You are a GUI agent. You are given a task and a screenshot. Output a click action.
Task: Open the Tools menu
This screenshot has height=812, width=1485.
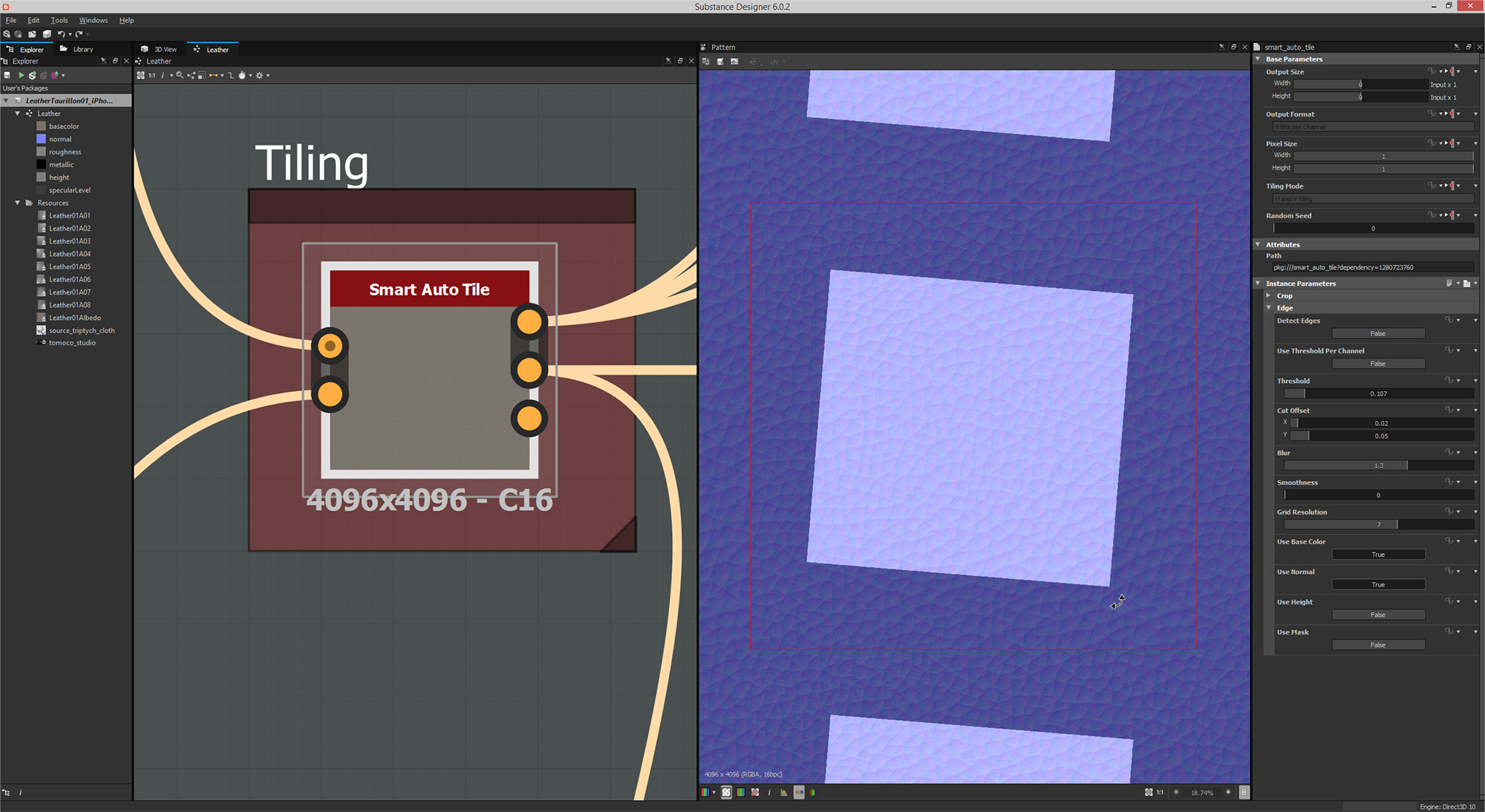point(59,20)
